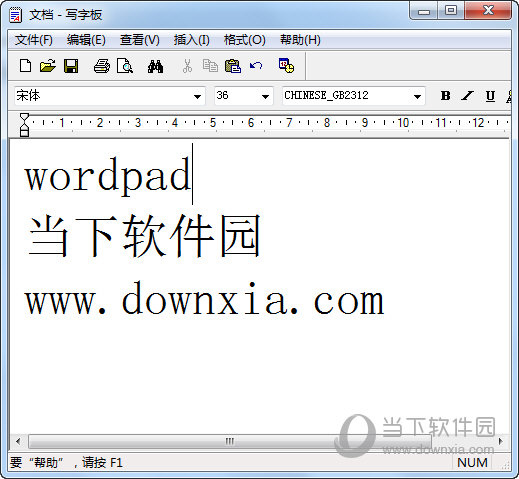
Task: Expand the CHINESE_GB2312 script dropdown
Action: [x=417, y=97]
